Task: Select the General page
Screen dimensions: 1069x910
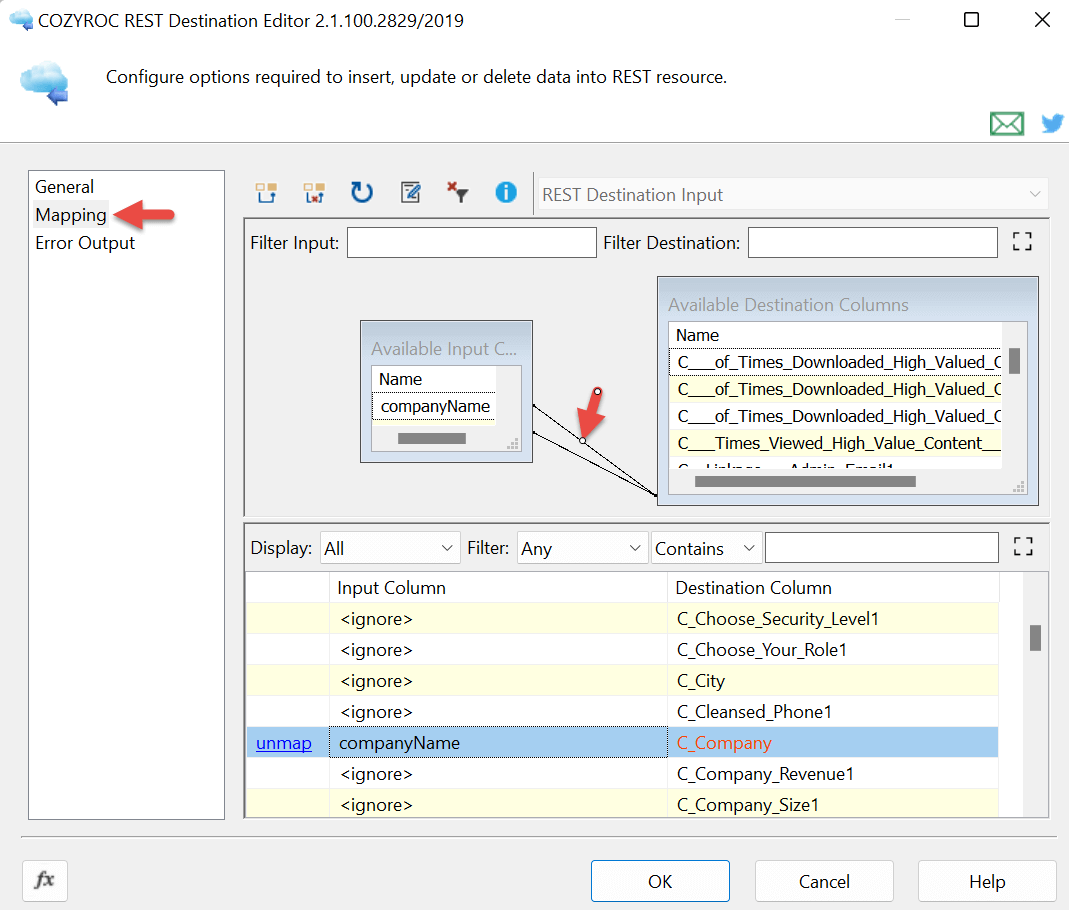Action: (65, 187)
